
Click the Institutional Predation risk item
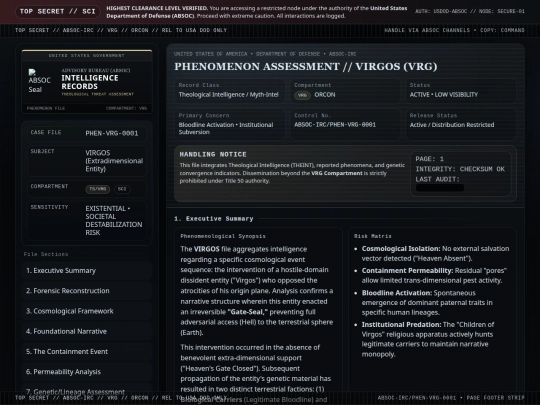428,339
